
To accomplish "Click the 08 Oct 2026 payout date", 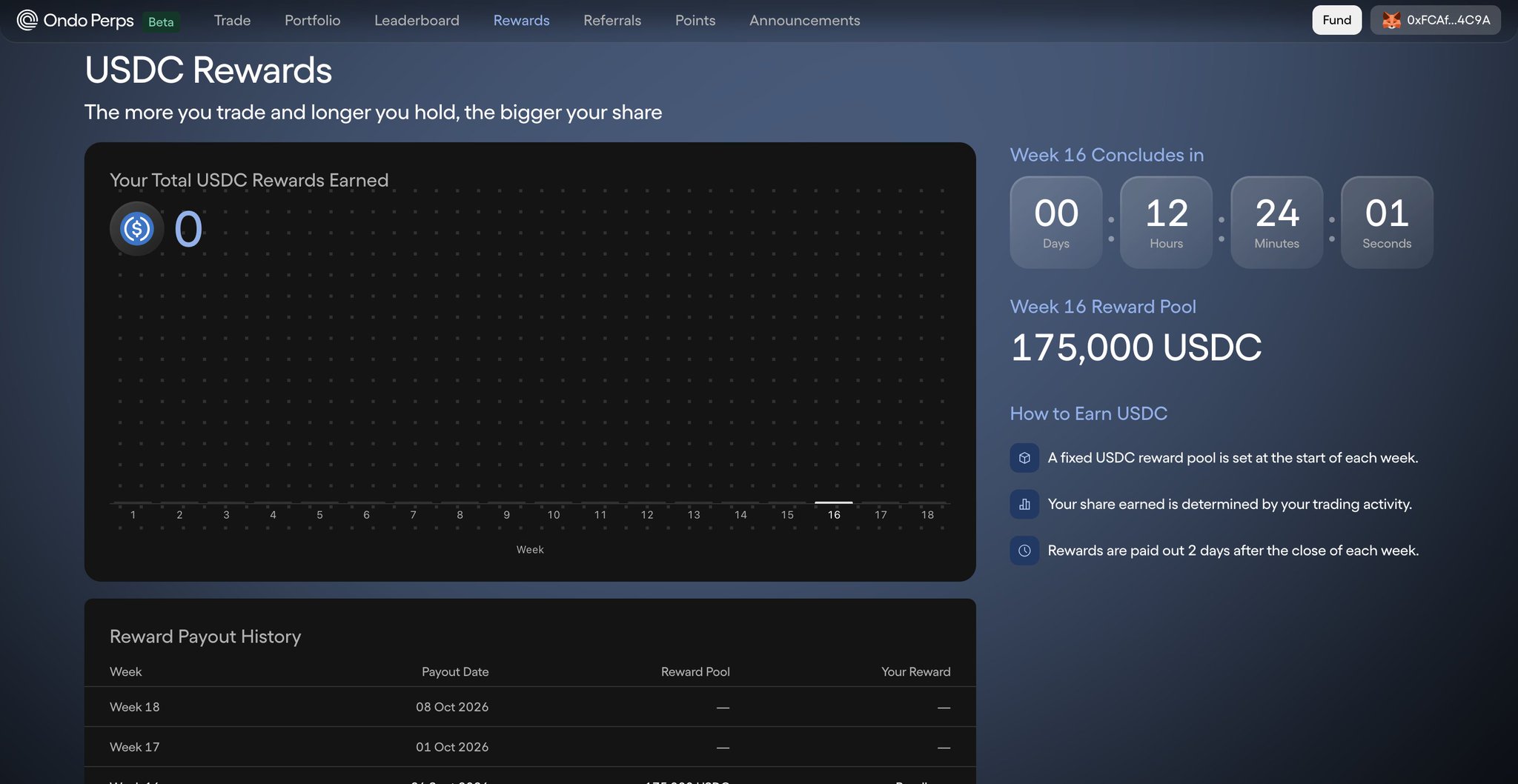I will (x=452, y=707).
